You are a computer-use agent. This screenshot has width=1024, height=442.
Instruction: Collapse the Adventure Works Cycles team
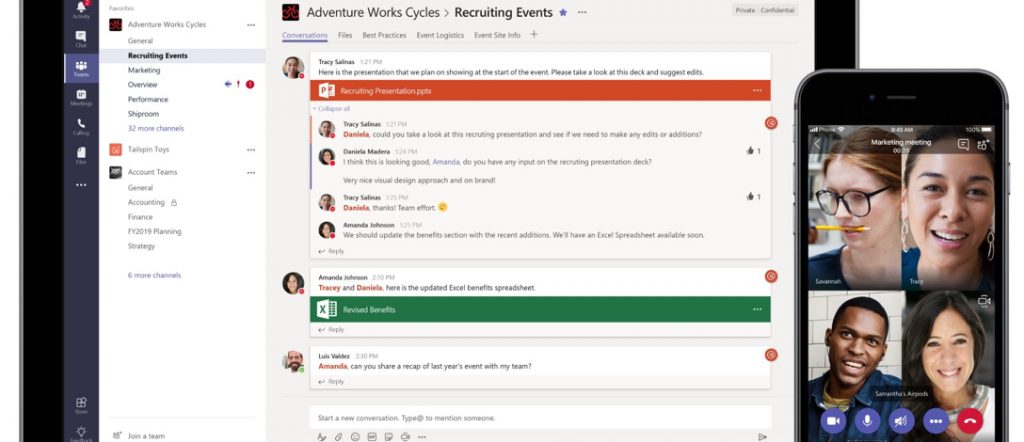pos(167,25)
